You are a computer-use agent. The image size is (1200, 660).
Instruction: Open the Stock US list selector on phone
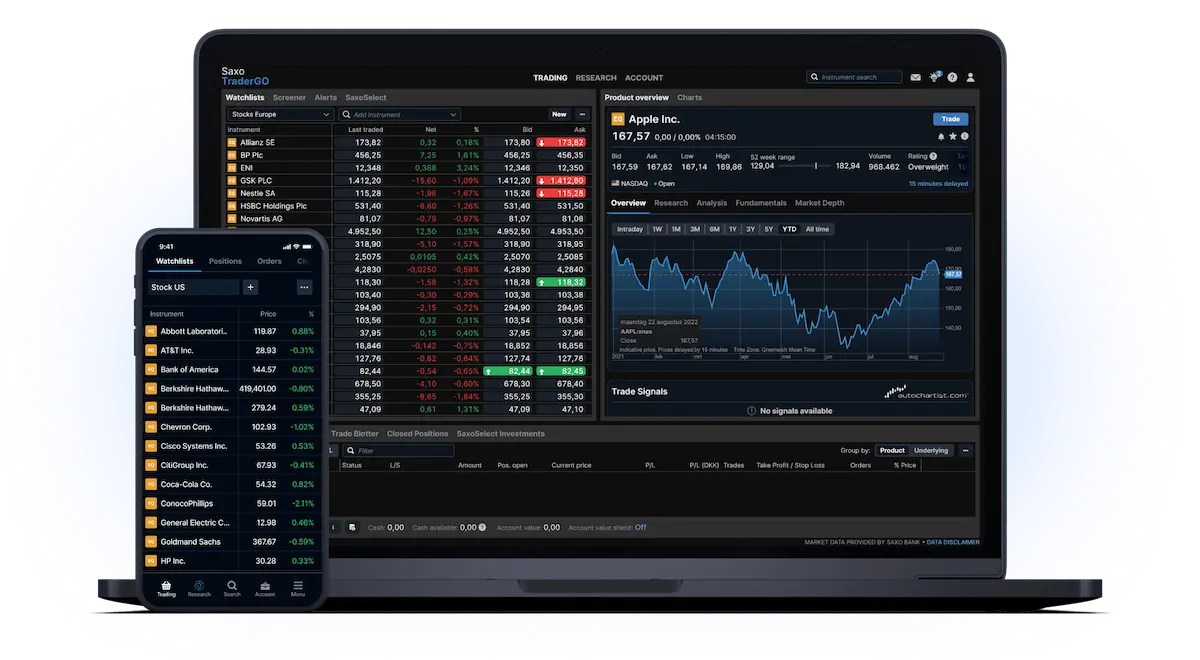coord(193,287)
